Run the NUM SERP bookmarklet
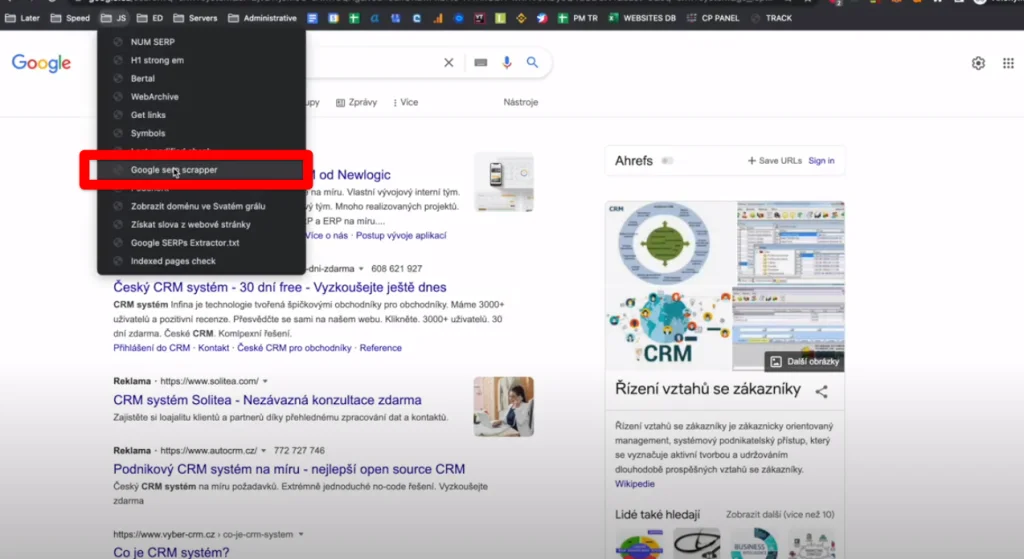This screenshot has height=559, width=1024. [201, 42]
